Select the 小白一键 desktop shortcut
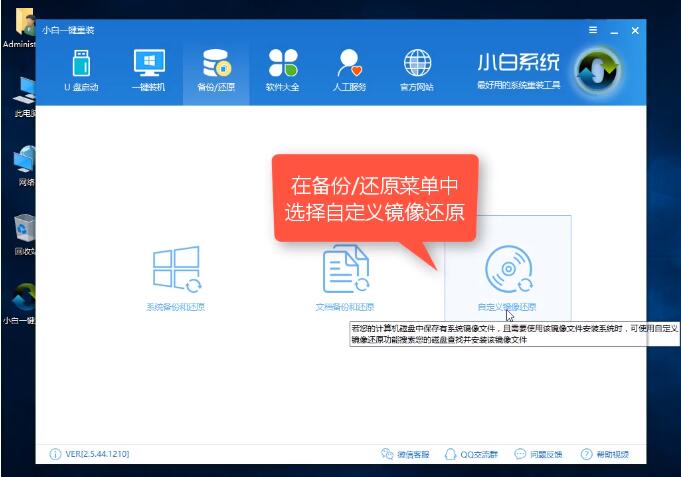 click(22, 300)
